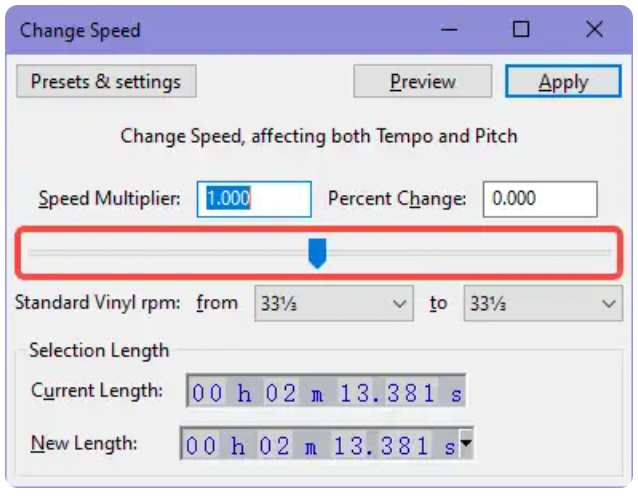Apply the speed change
638x496 pixels.
pyautogui.click(x=563, y=81)
